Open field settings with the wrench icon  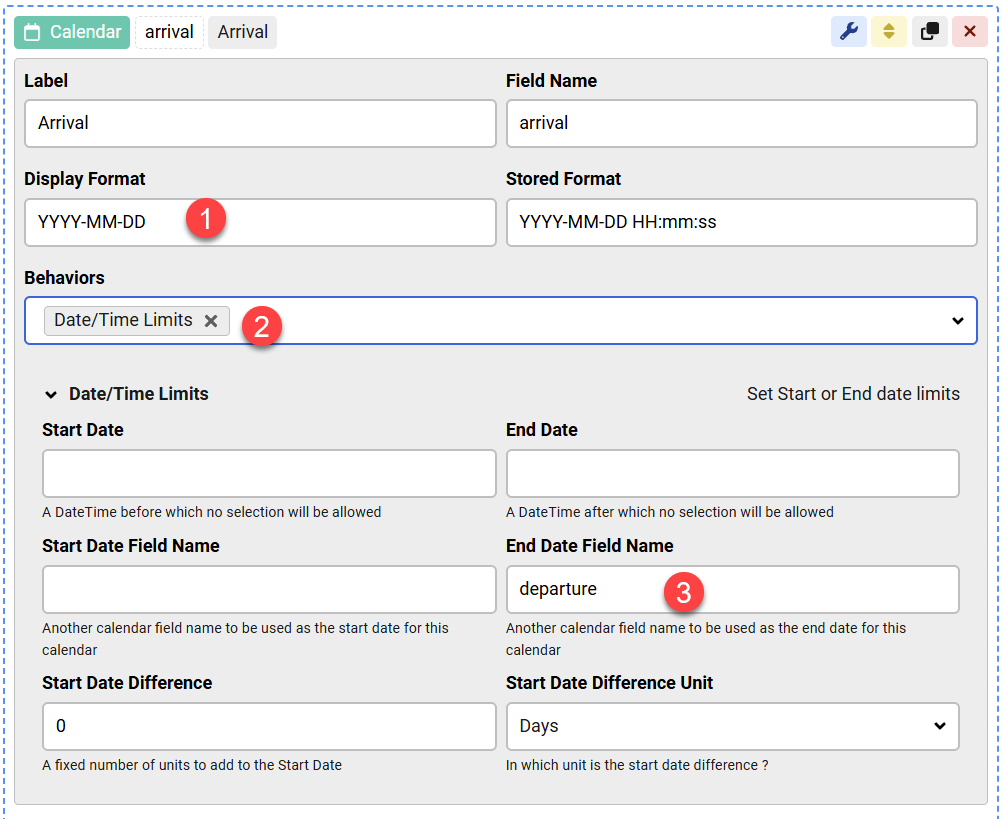pyautogui.click(x=848, y=31)
